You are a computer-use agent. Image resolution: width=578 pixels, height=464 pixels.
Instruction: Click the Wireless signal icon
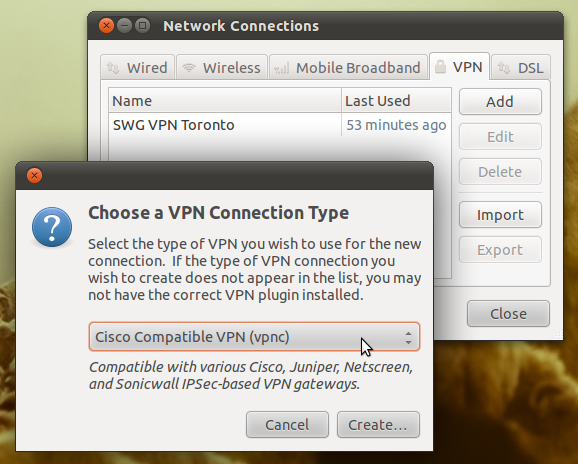(x=189, y=68)
